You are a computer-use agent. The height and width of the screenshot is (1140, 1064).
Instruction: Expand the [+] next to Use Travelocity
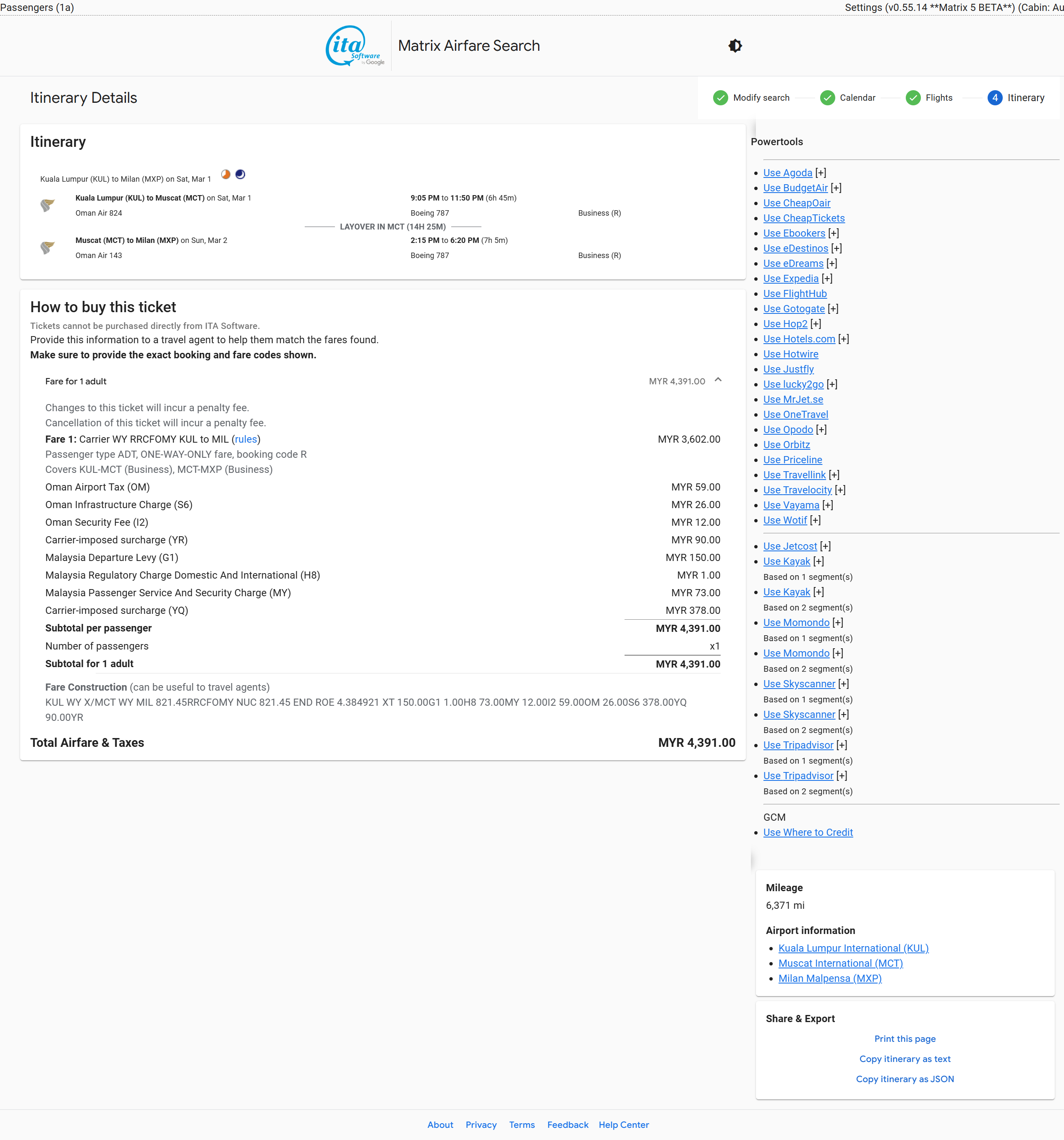tap(840, 490)
